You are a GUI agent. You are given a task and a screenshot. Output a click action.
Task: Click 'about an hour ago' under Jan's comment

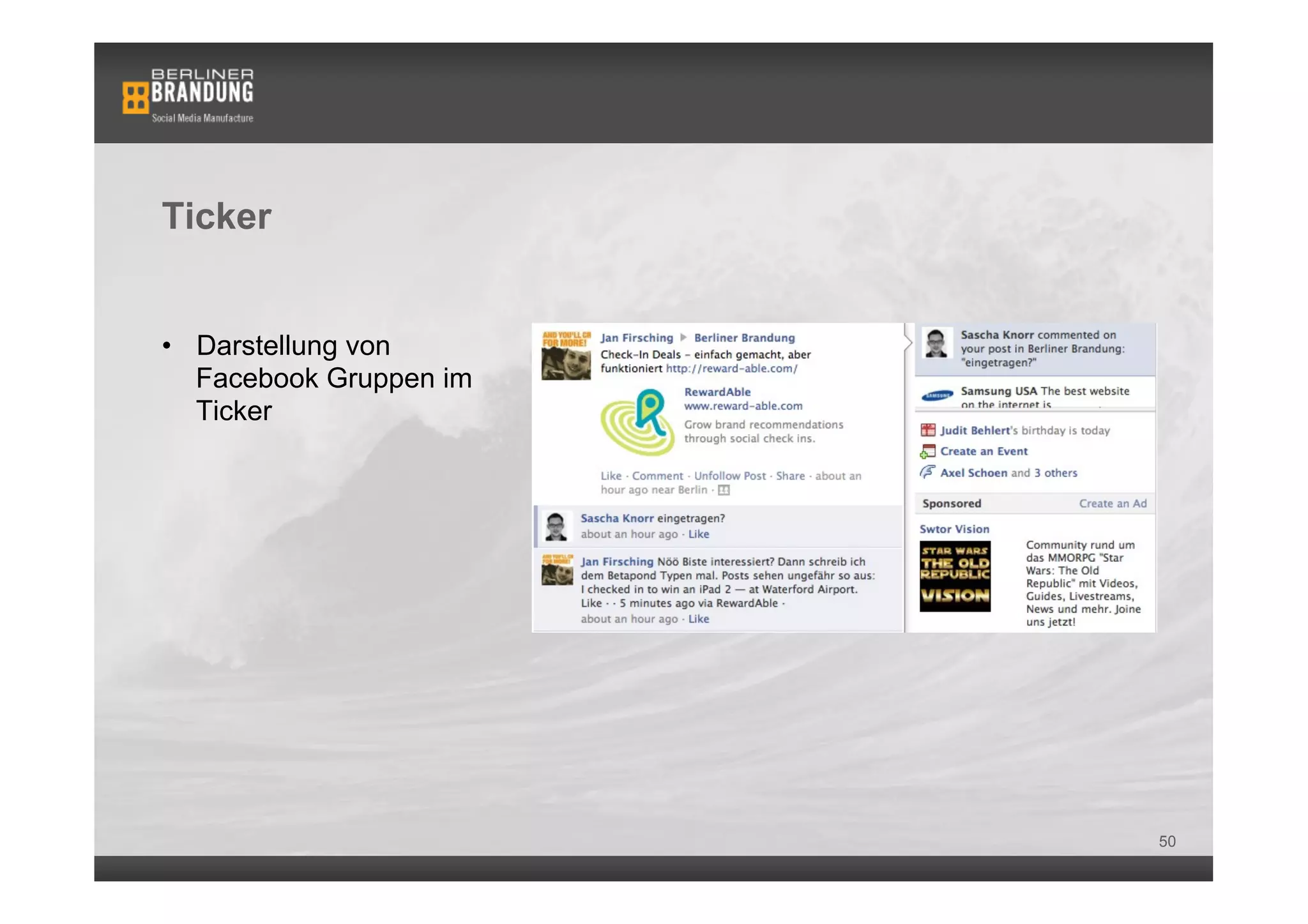(629, 619)
